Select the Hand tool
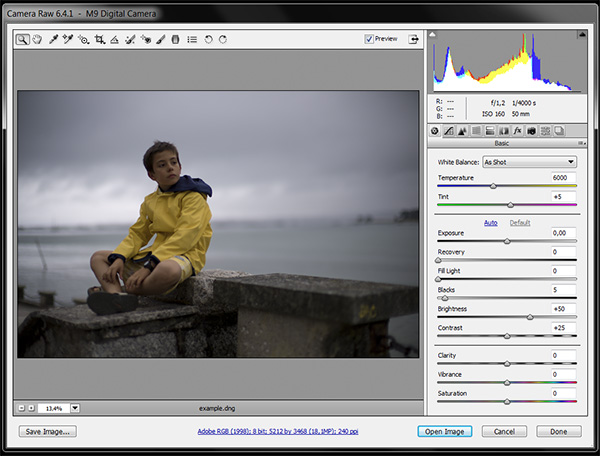Screen dimensions: 600x456 point(36,40)
